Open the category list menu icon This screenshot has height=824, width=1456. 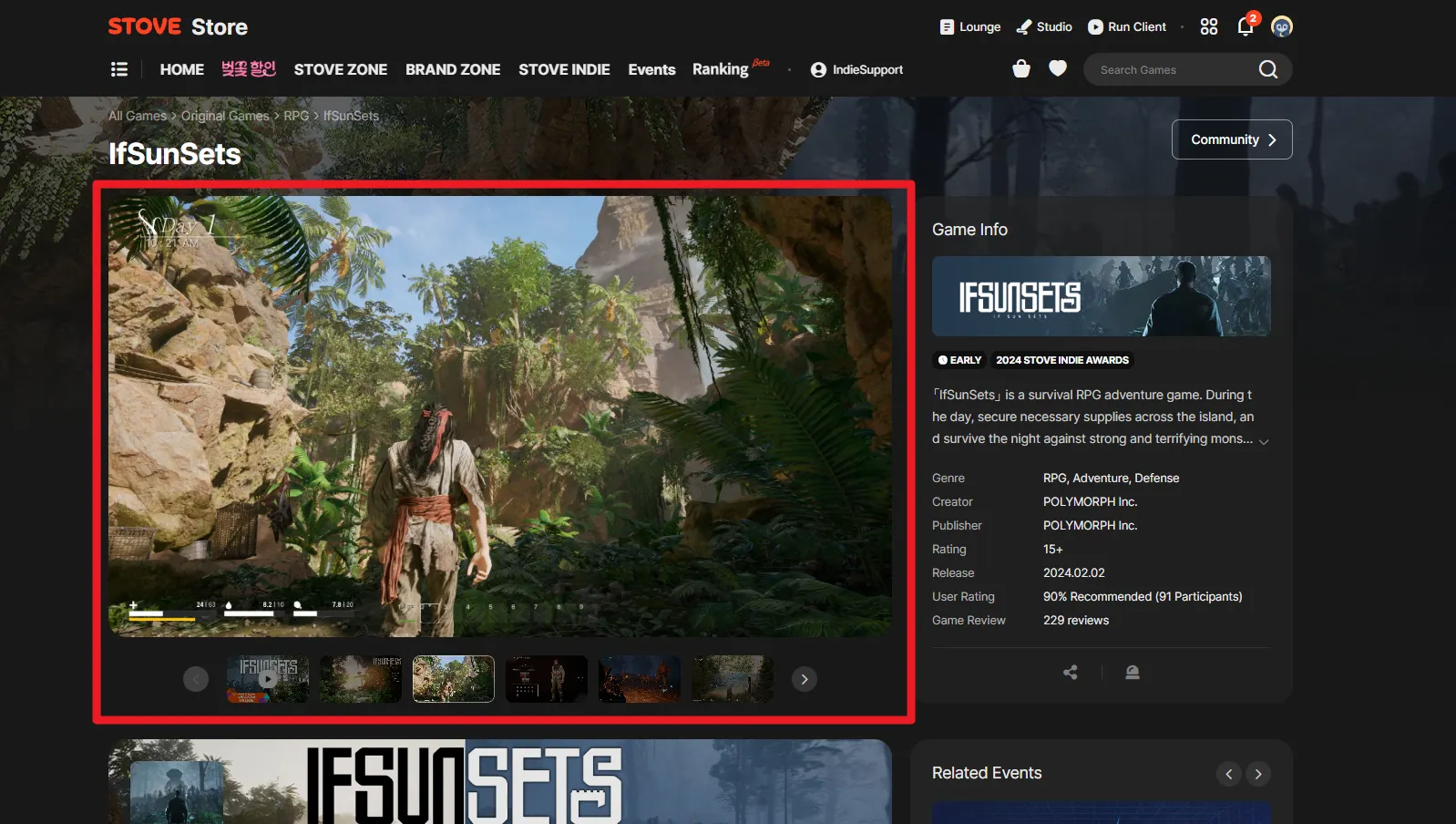click(x=119, y=69)
